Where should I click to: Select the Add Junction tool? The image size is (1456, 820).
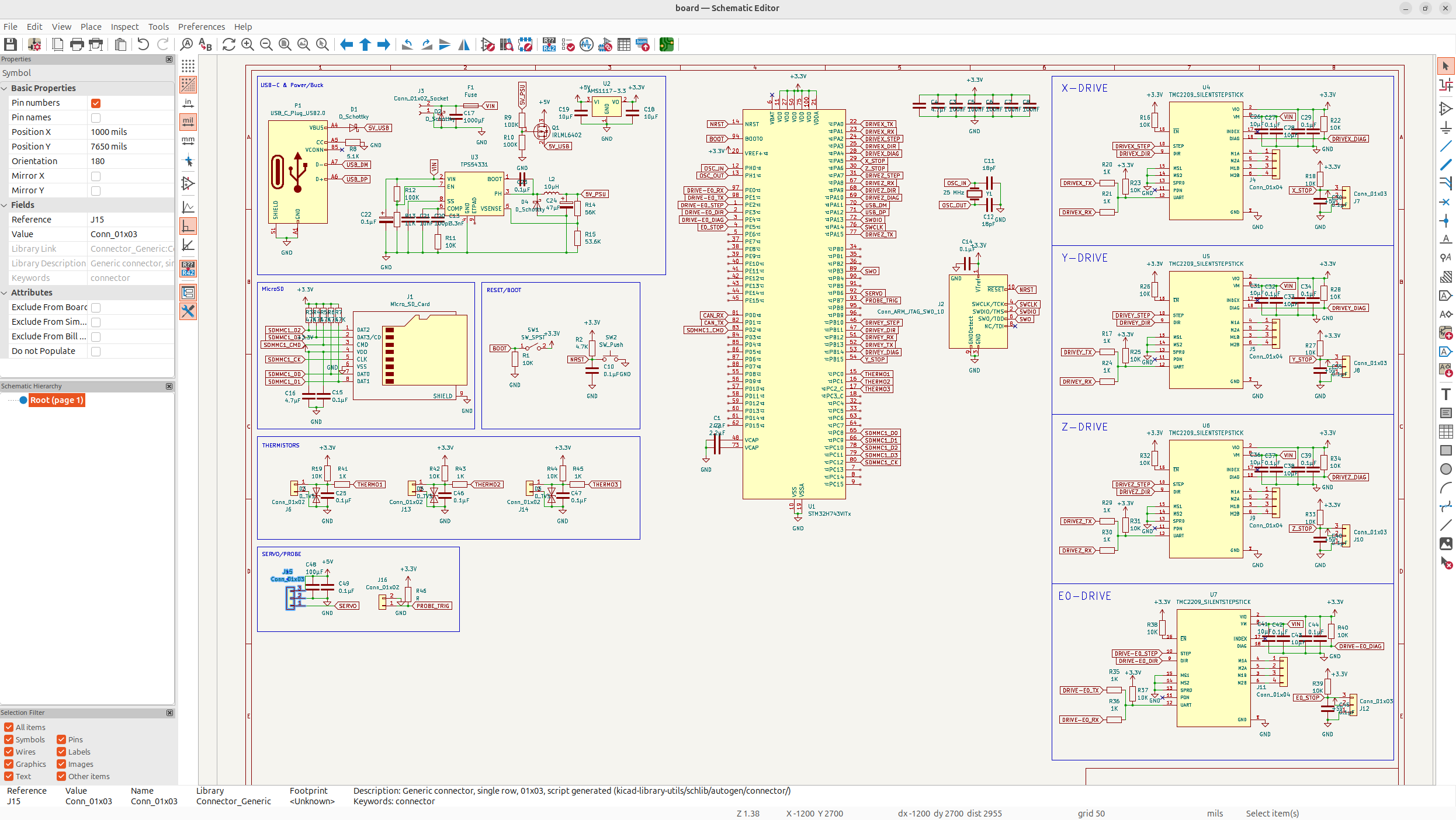(1445, 221)
